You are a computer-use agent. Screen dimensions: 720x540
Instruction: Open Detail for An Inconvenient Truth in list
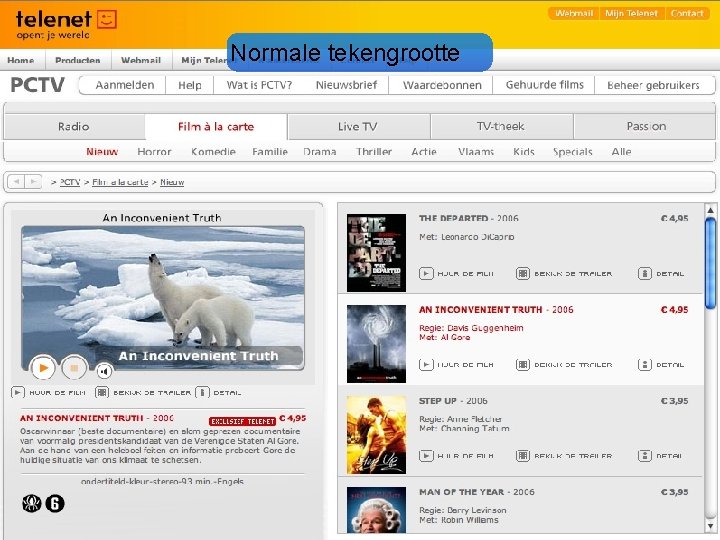[x=661, y=365]
